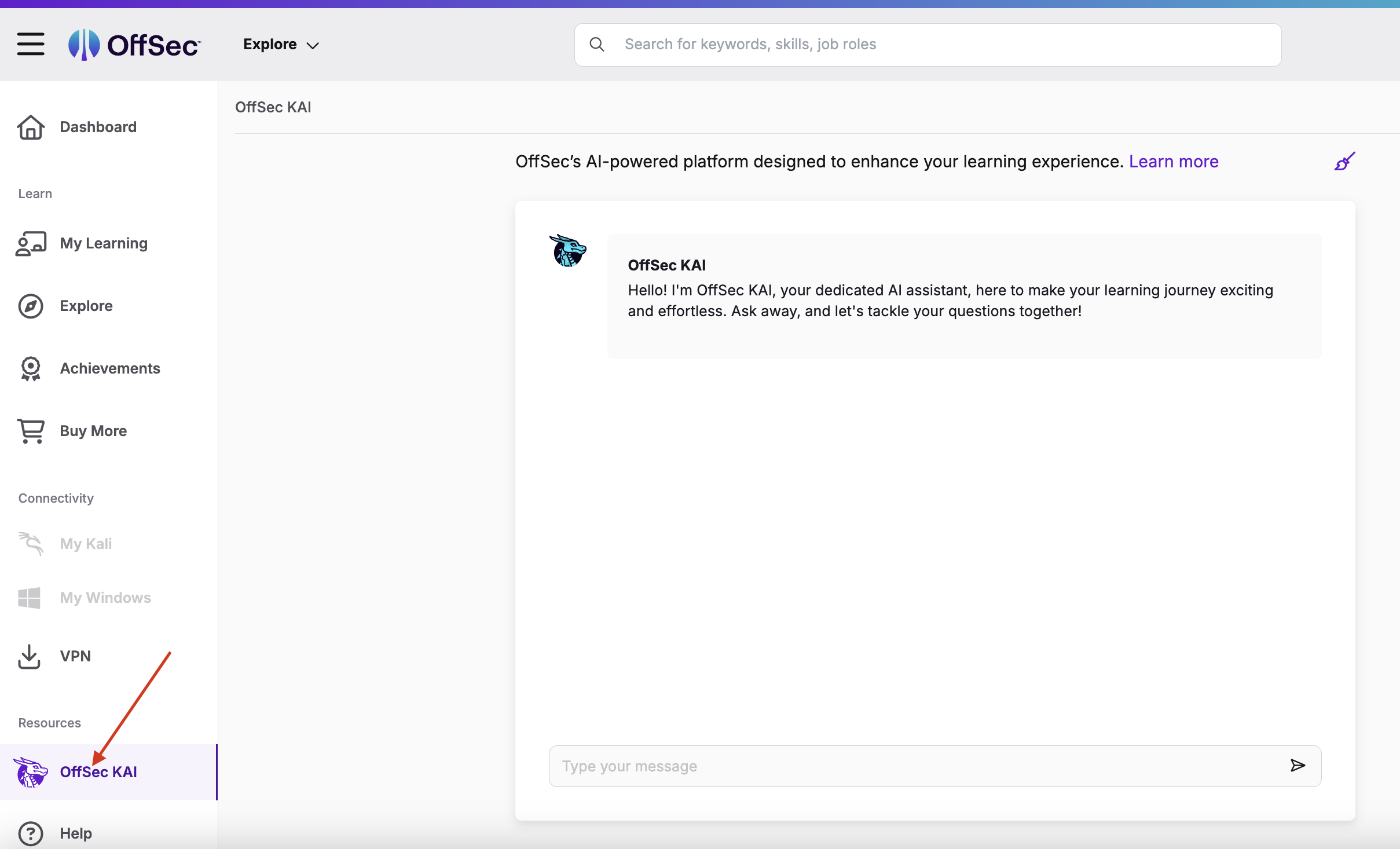Click the KAI dragon avatar in chat
The width and height of the screenshot is (1400, 849).
point(567,251)
